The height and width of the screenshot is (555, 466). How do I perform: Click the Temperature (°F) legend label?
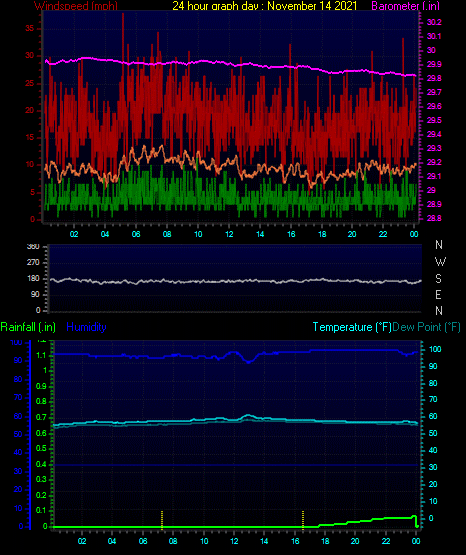[x=352, y=327]
